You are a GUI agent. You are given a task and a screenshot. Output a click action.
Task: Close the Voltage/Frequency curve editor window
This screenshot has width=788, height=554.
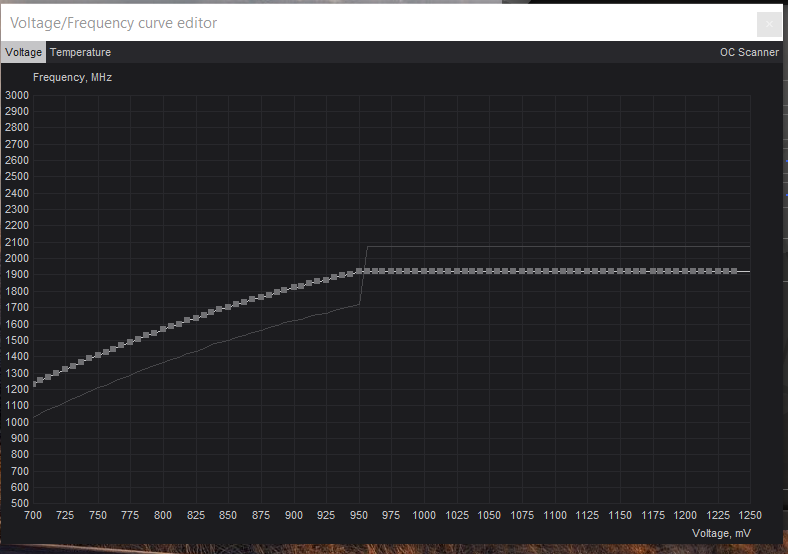769,24
